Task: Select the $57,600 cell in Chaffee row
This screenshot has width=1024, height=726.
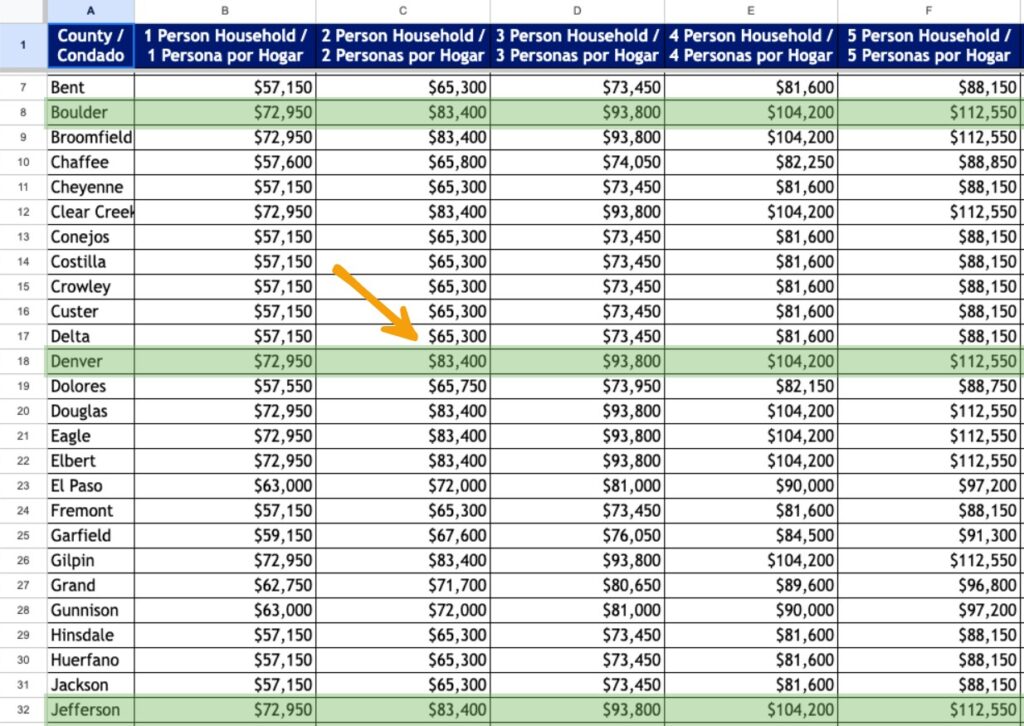Action: click(224, 162)
